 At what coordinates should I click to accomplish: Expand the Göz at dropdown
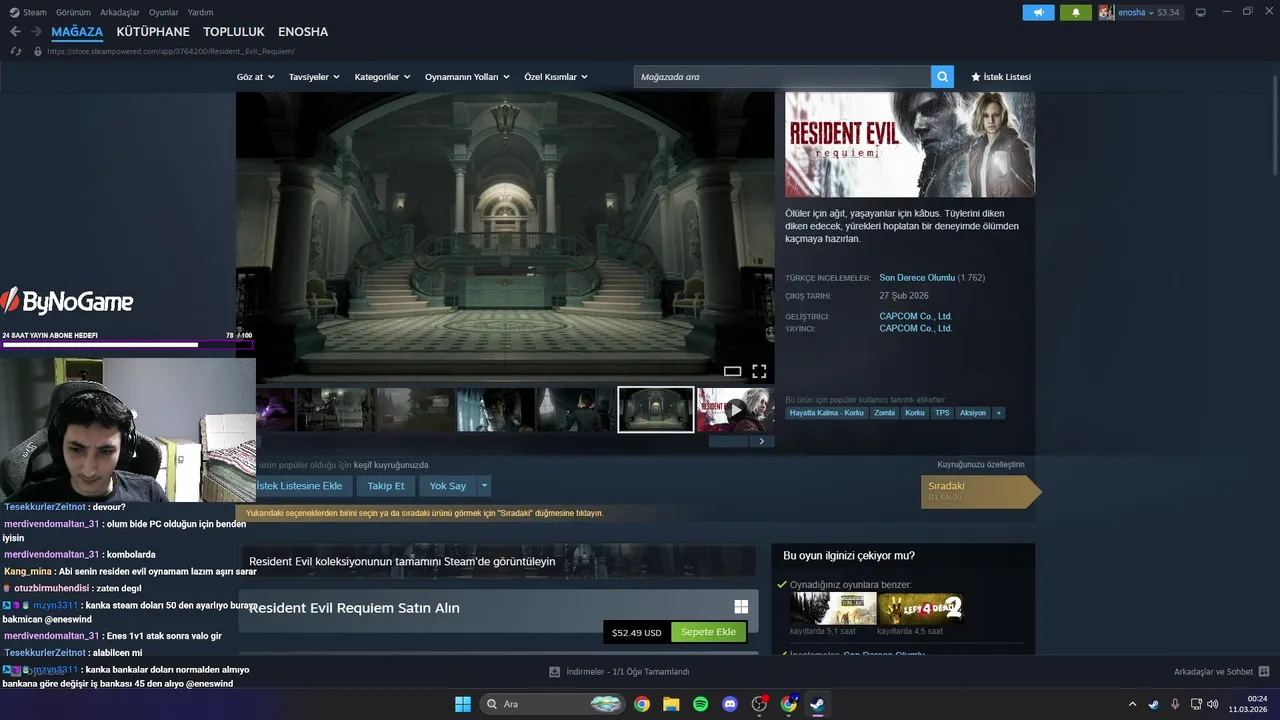[255, 77]
